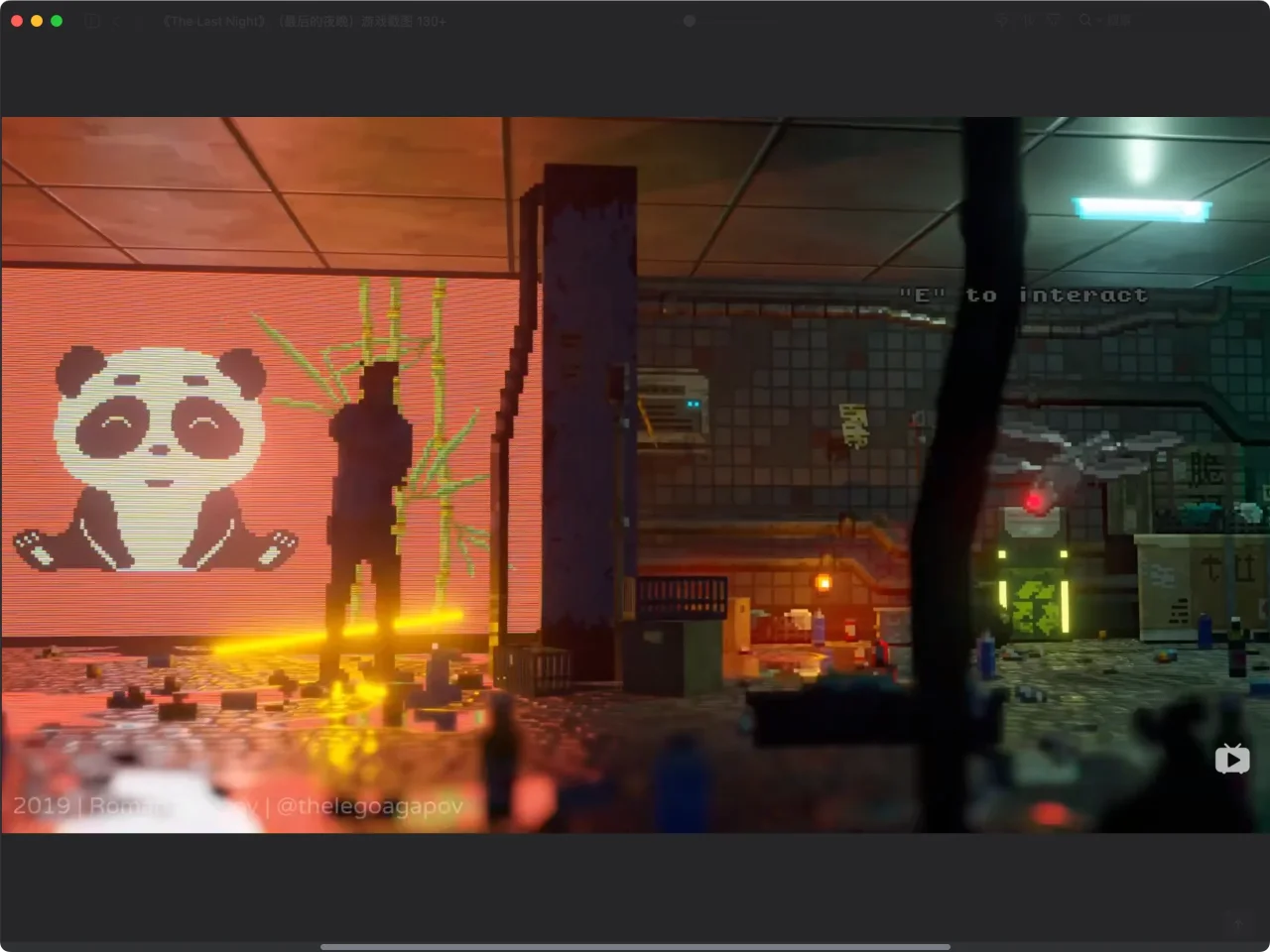Viewport: 1270px width, 952px height.
Task: Maximize the window with the green button
Action: coord(57,21)
